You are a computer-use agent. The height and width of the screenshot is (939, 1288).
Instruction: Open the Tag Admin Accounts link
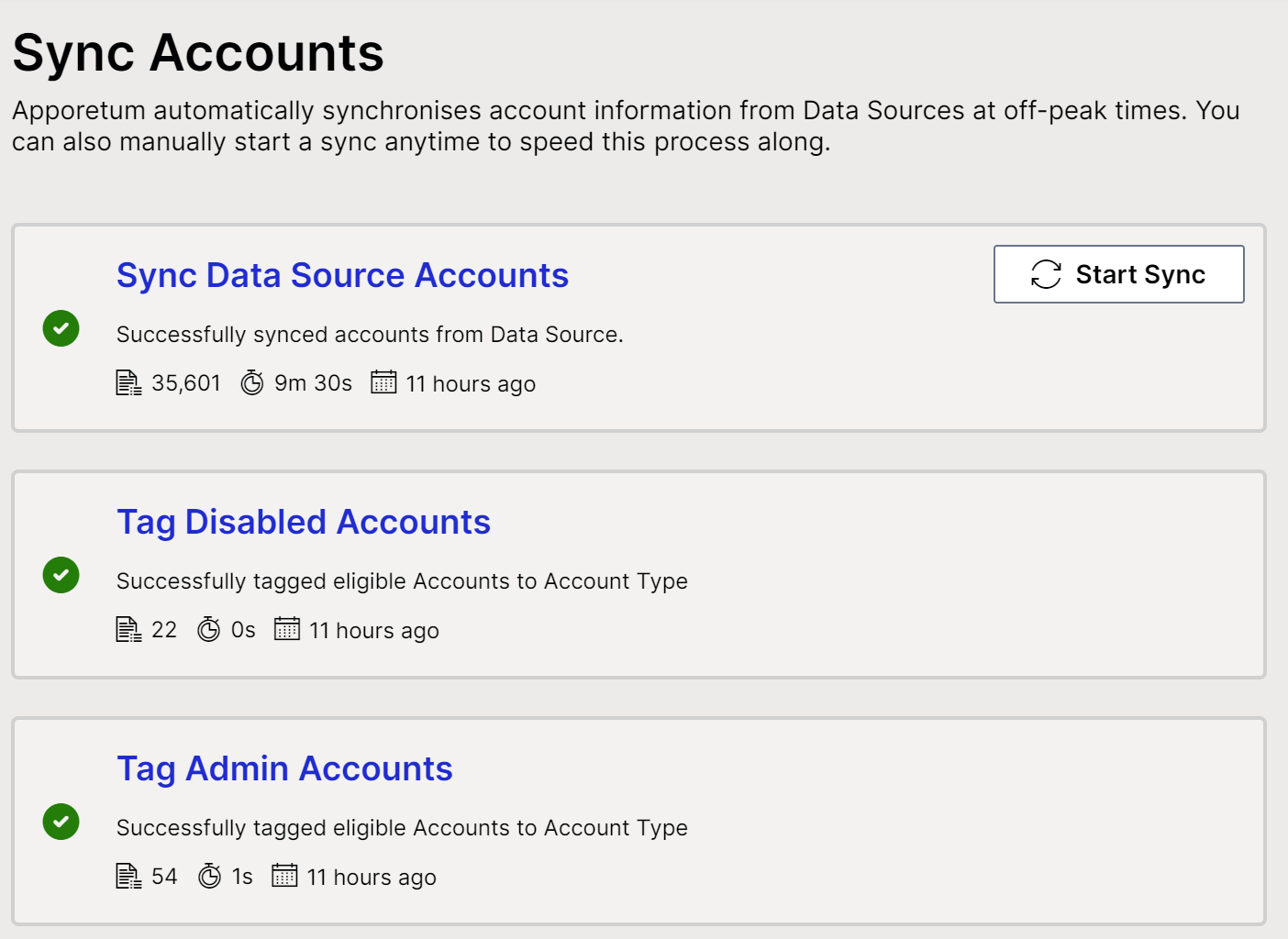click(284, 768)
